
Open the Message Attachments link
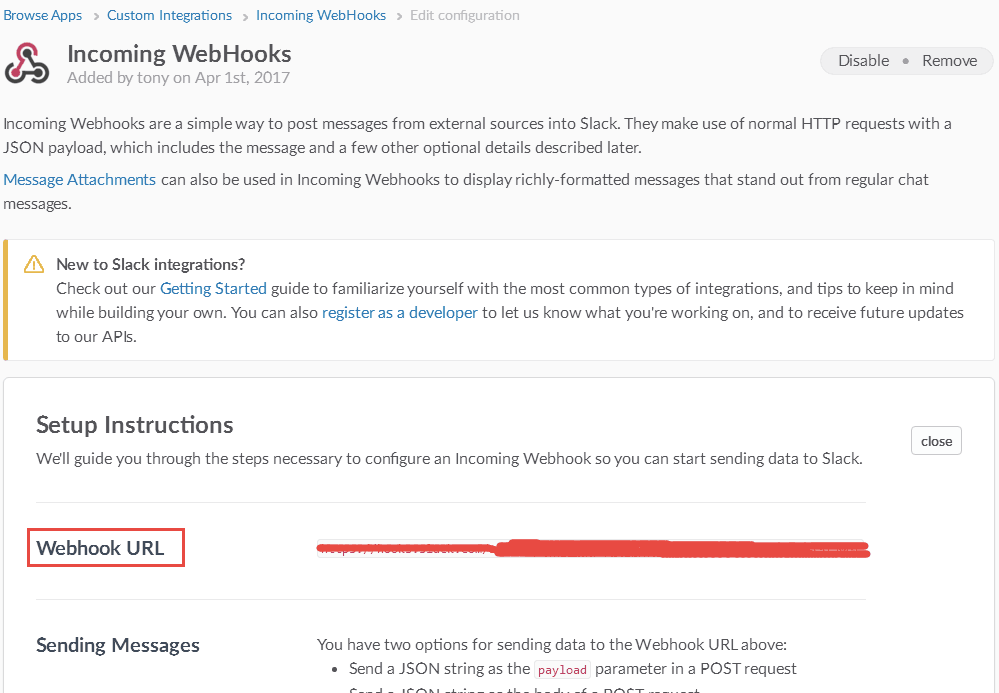[80, 180]
